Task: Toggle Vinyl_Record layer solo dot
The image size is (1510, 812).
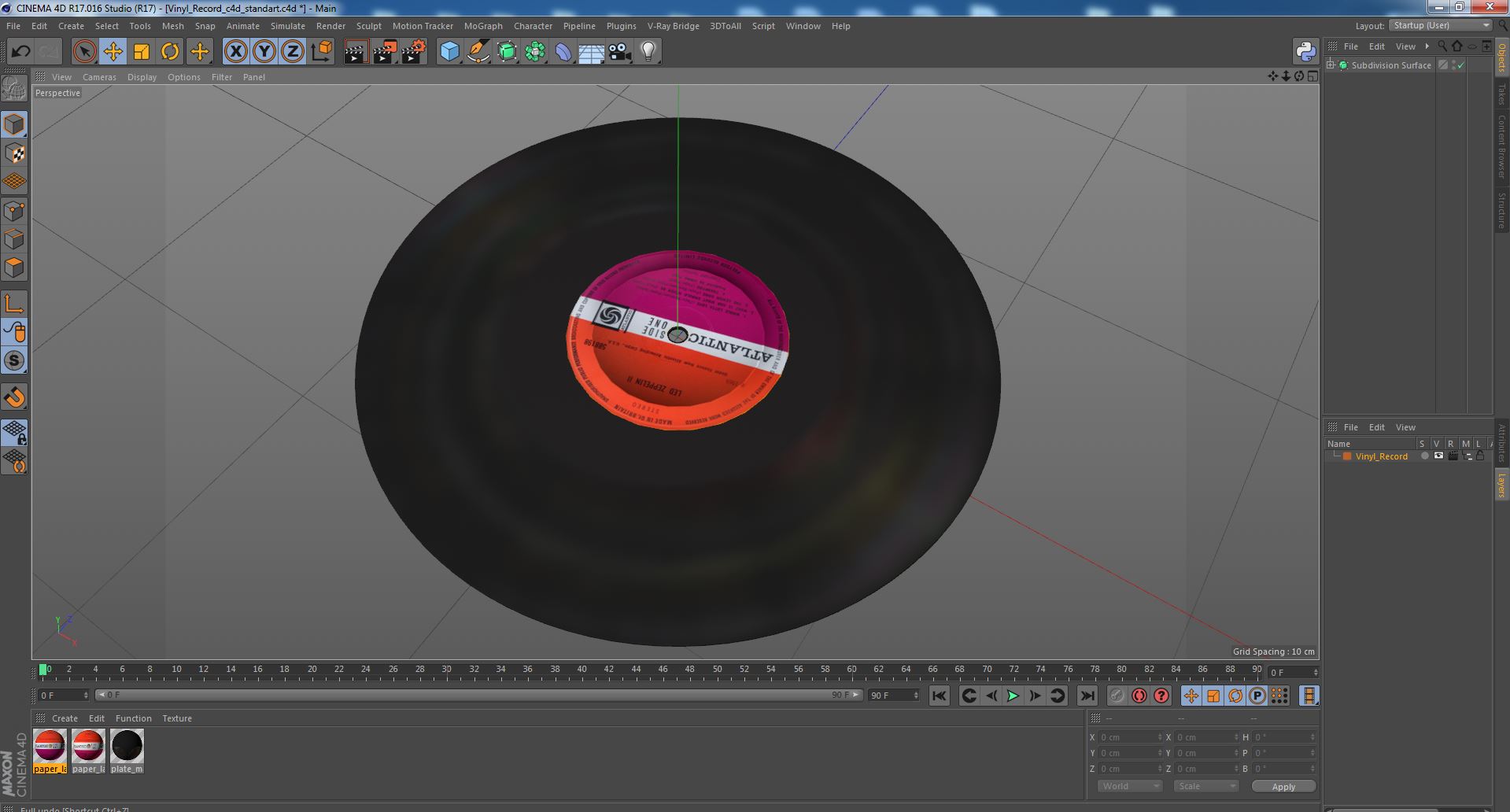Action: (x=1424, y=456)
